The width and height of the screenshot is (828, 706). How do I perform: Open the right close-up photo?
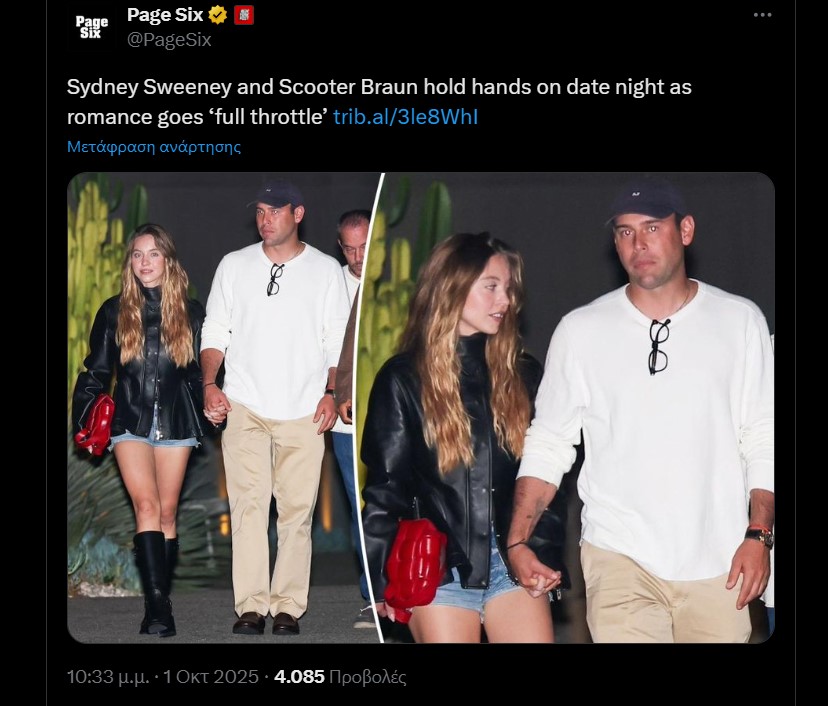click(x=578, y=407)
